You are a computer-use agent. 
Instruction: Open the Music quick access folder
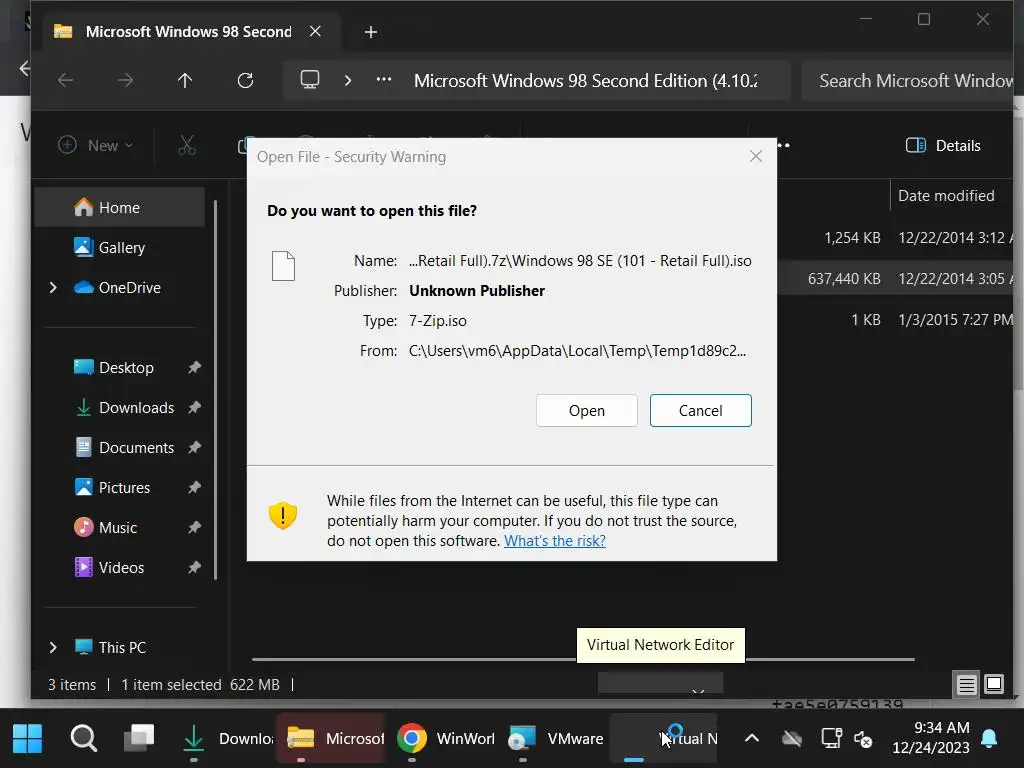coord(118,528)
